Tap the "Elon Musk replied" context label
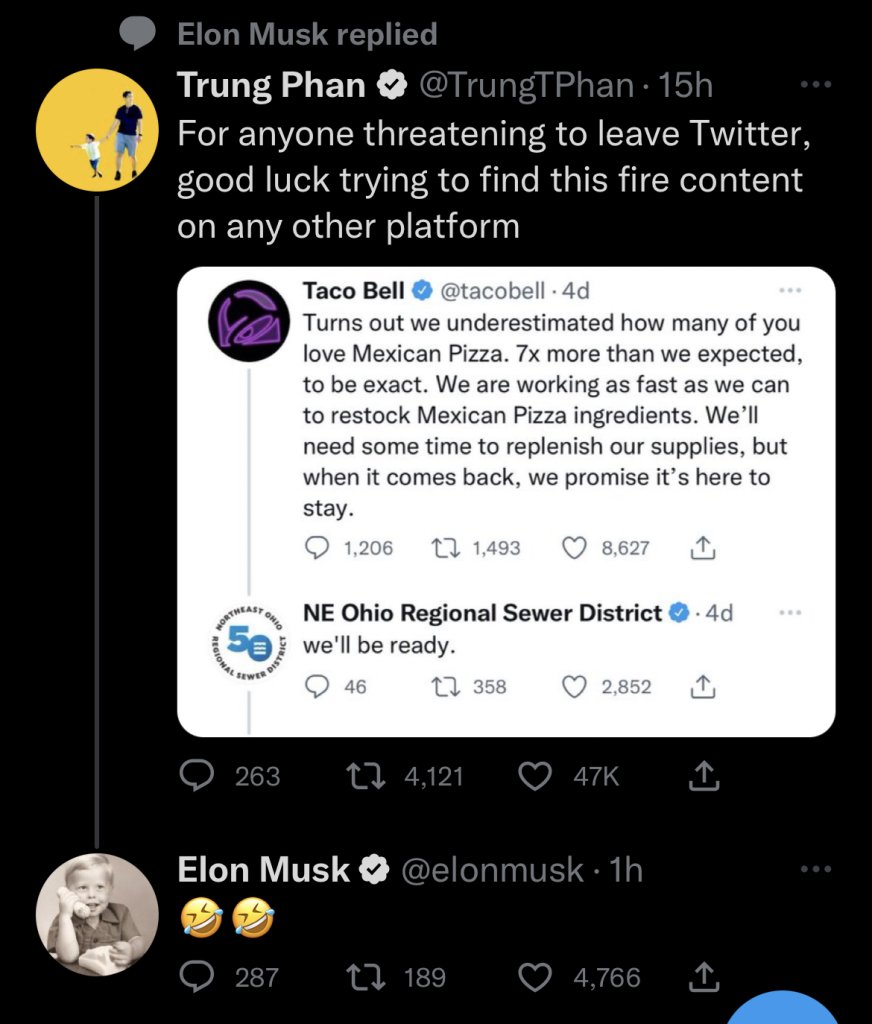The image size is (872, 1024). (307, 35)
